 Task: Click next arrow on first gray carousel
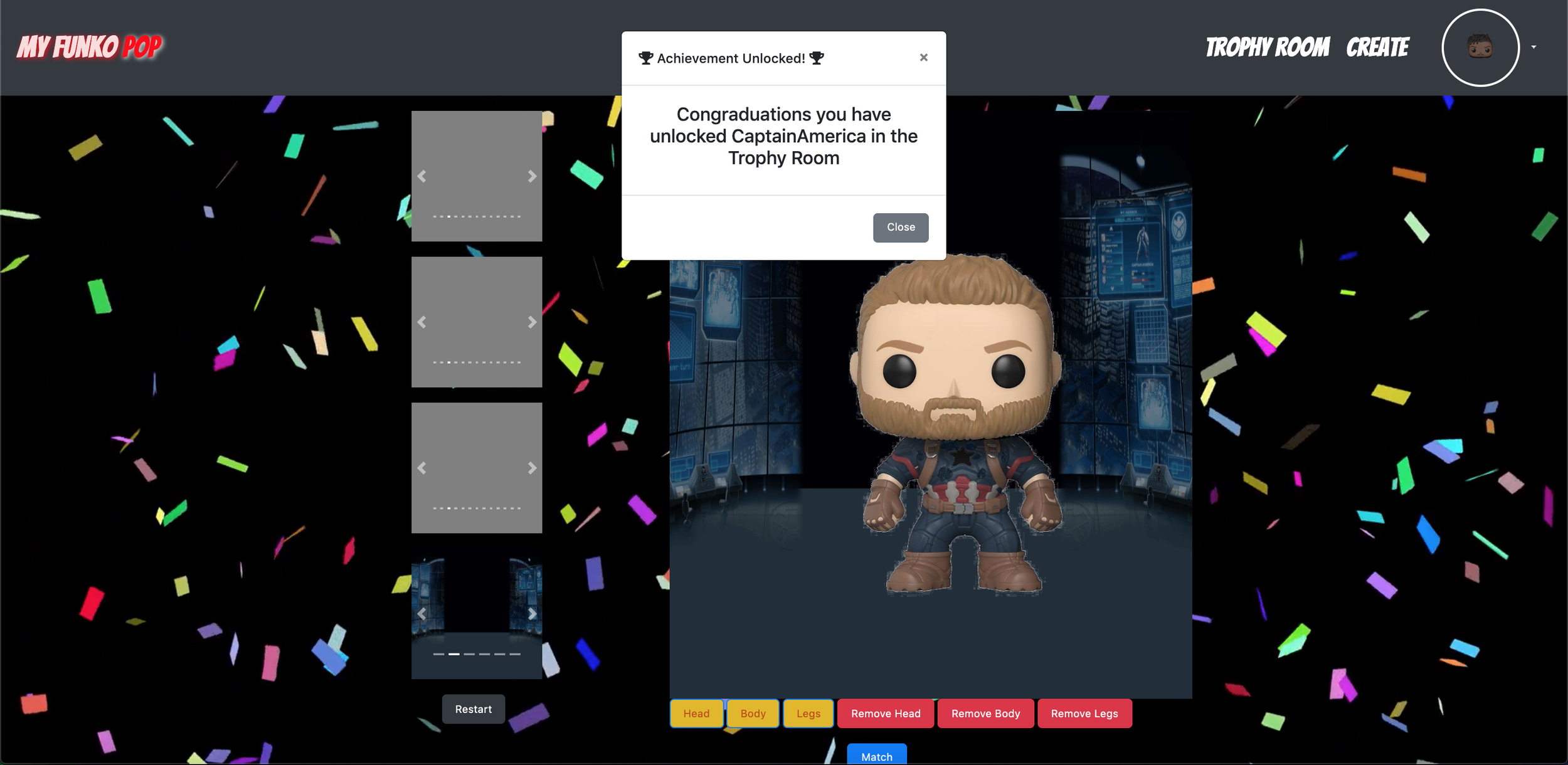point(531,176)
